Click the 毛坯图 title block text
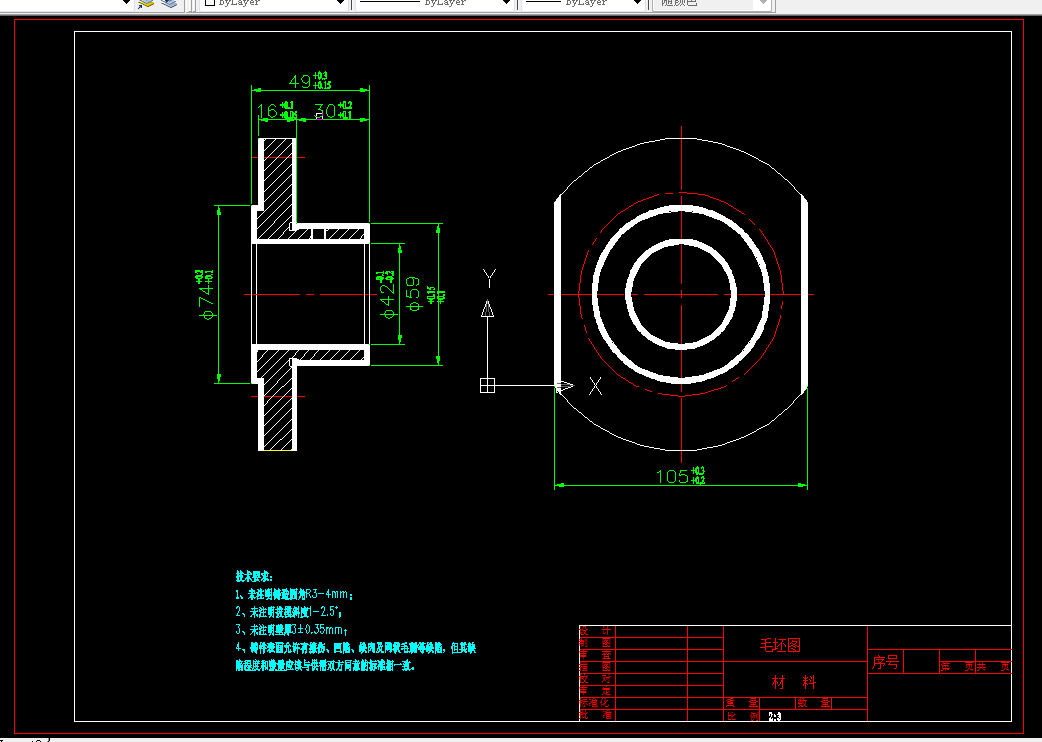The width and height of the screenshot is (1042, 742). click(780, 645)
